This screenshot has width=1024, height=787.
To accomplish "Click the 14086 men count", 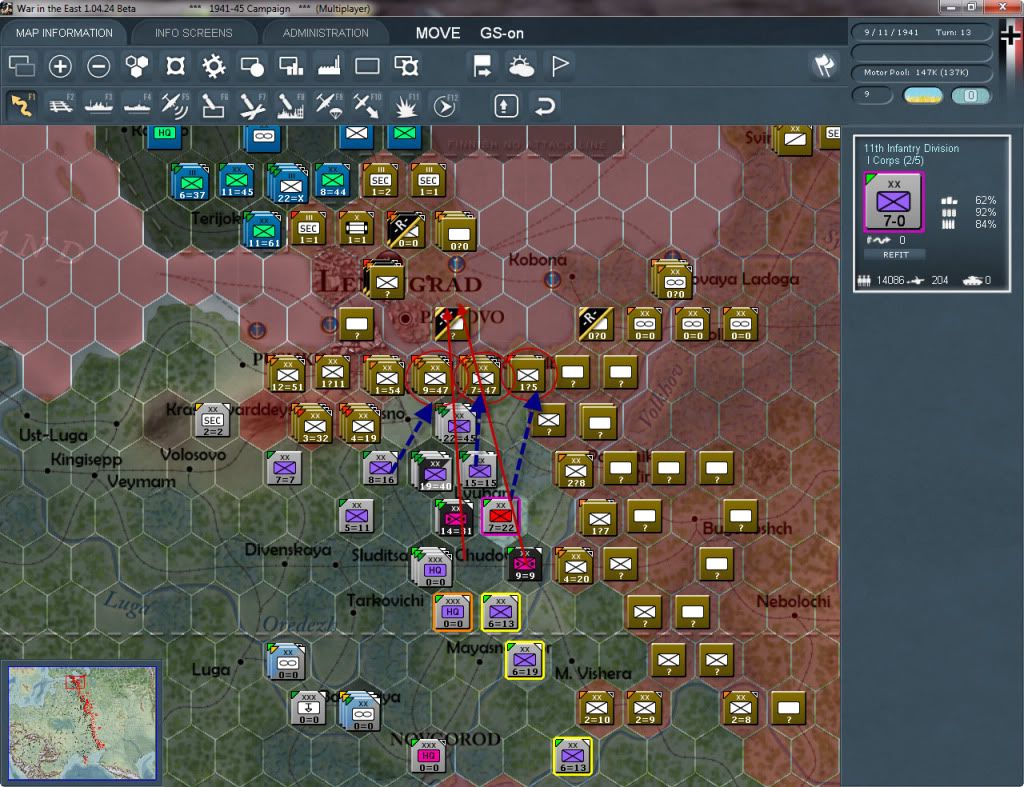I will (x=890, y=280).
